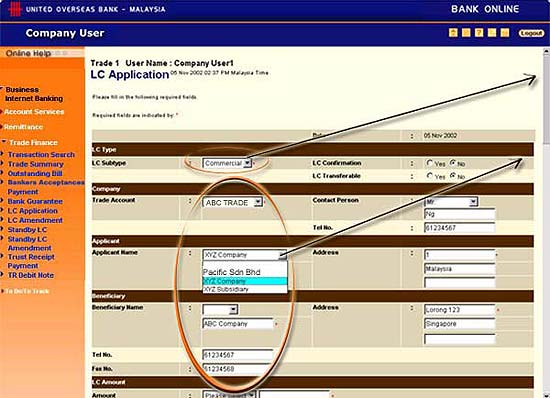
Task: Open Contact Person title Mr dropdown
Action: 451,202
